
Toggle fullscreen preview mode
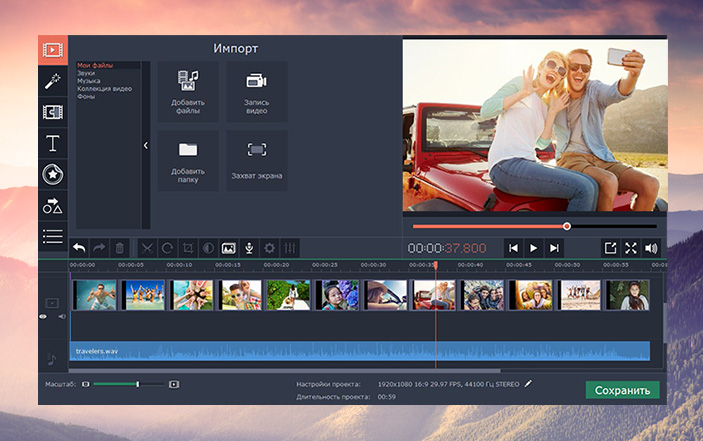click(x=631, y=247)
